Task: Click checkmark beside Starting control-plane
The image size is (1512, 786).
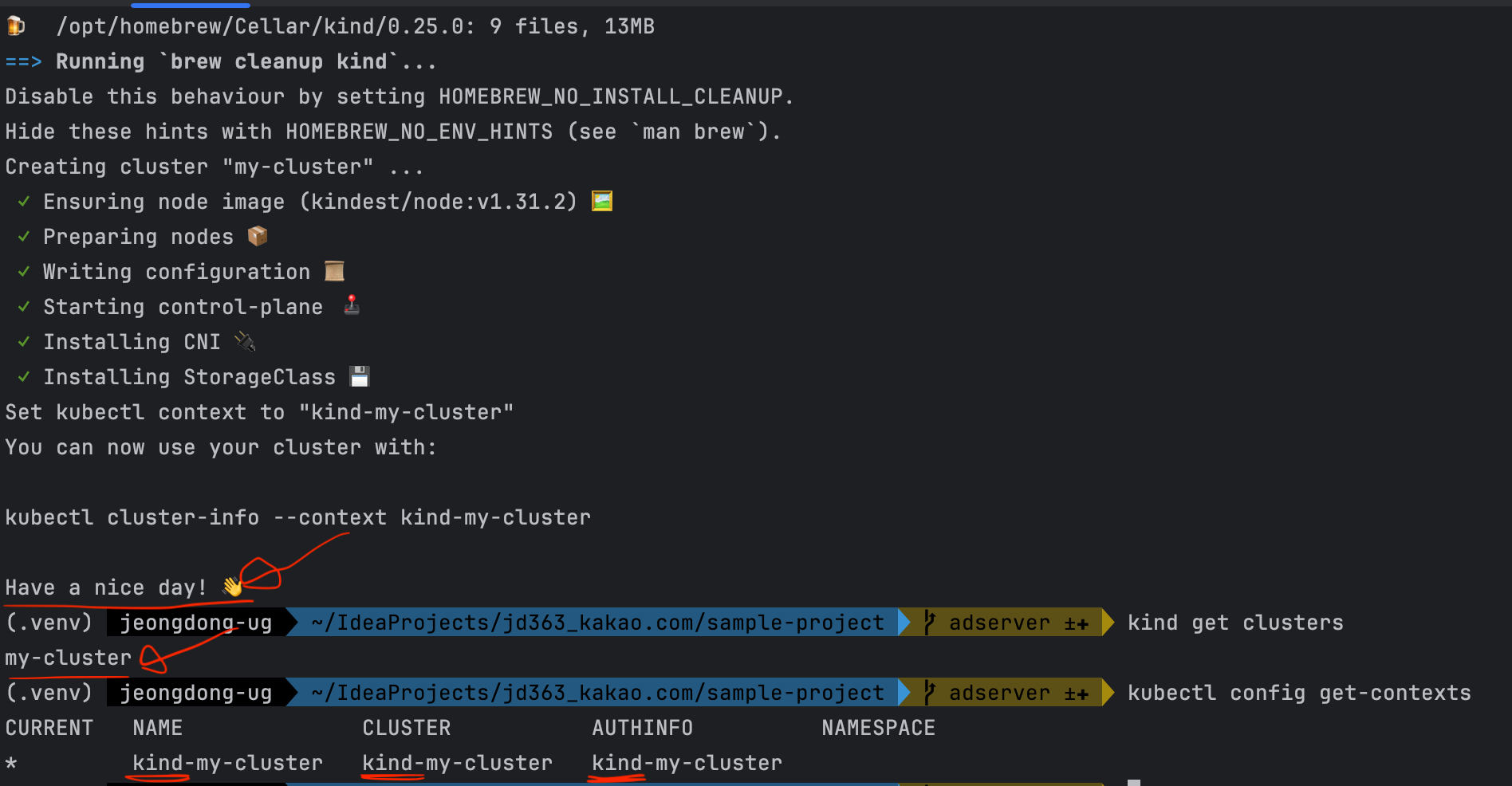Action: (24, 307)
